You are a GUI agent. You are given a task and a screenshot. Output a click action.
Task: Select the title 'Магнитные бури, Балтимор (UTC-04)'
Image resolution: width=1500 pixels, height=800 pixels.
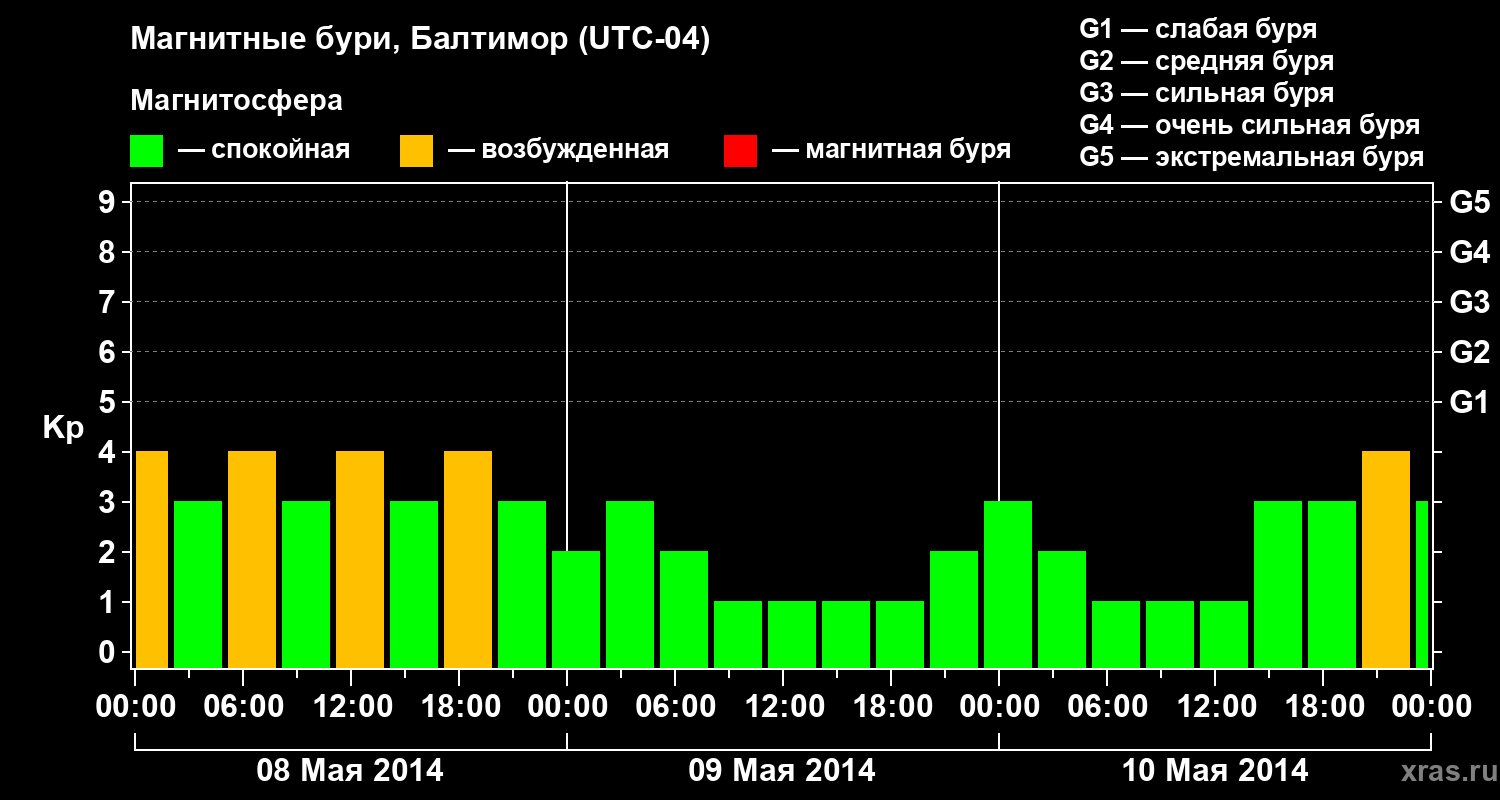pyautogui.click(x=420, y=41)
